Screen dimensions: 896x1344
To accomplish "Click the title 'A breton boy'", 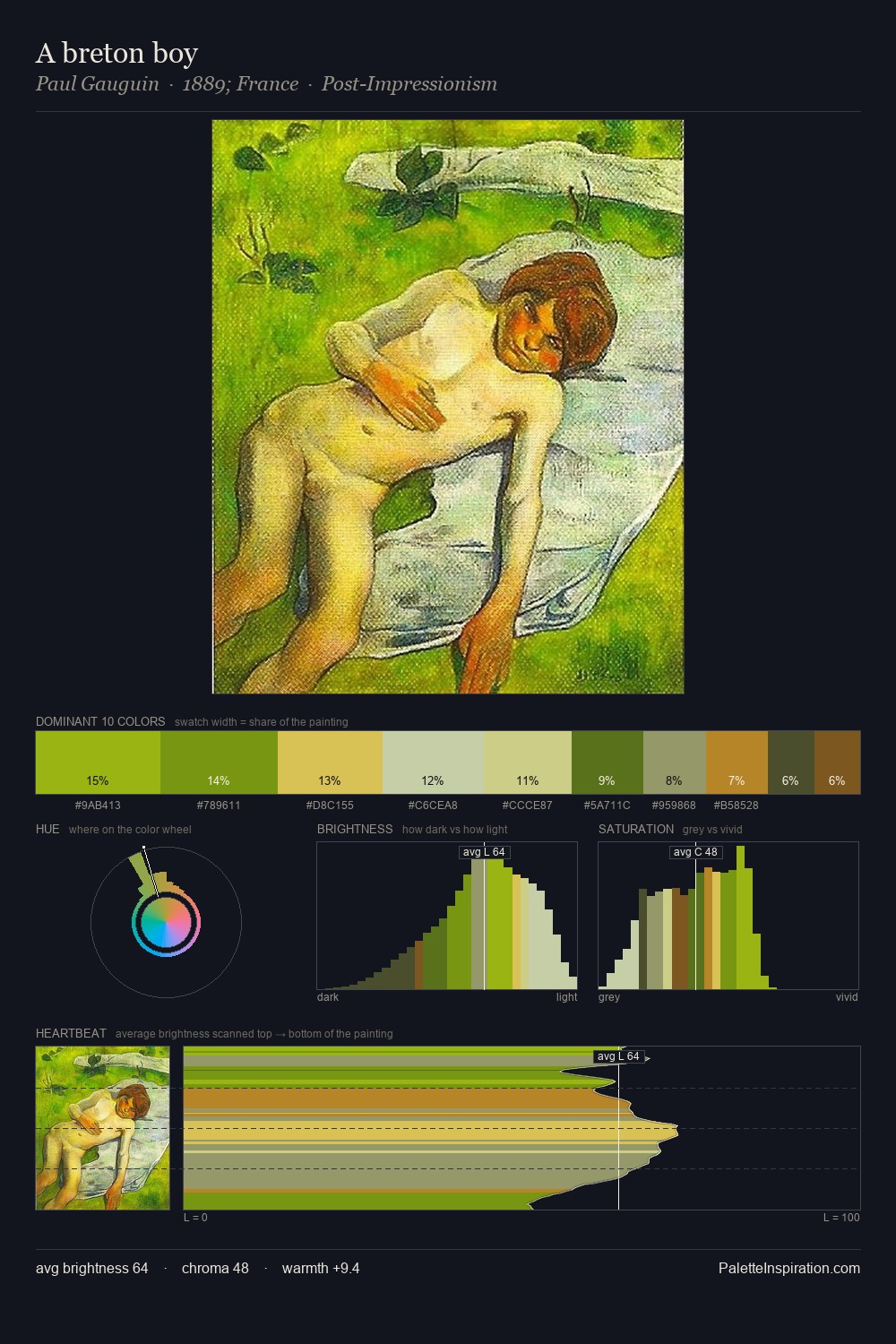I will pos(116,54).
